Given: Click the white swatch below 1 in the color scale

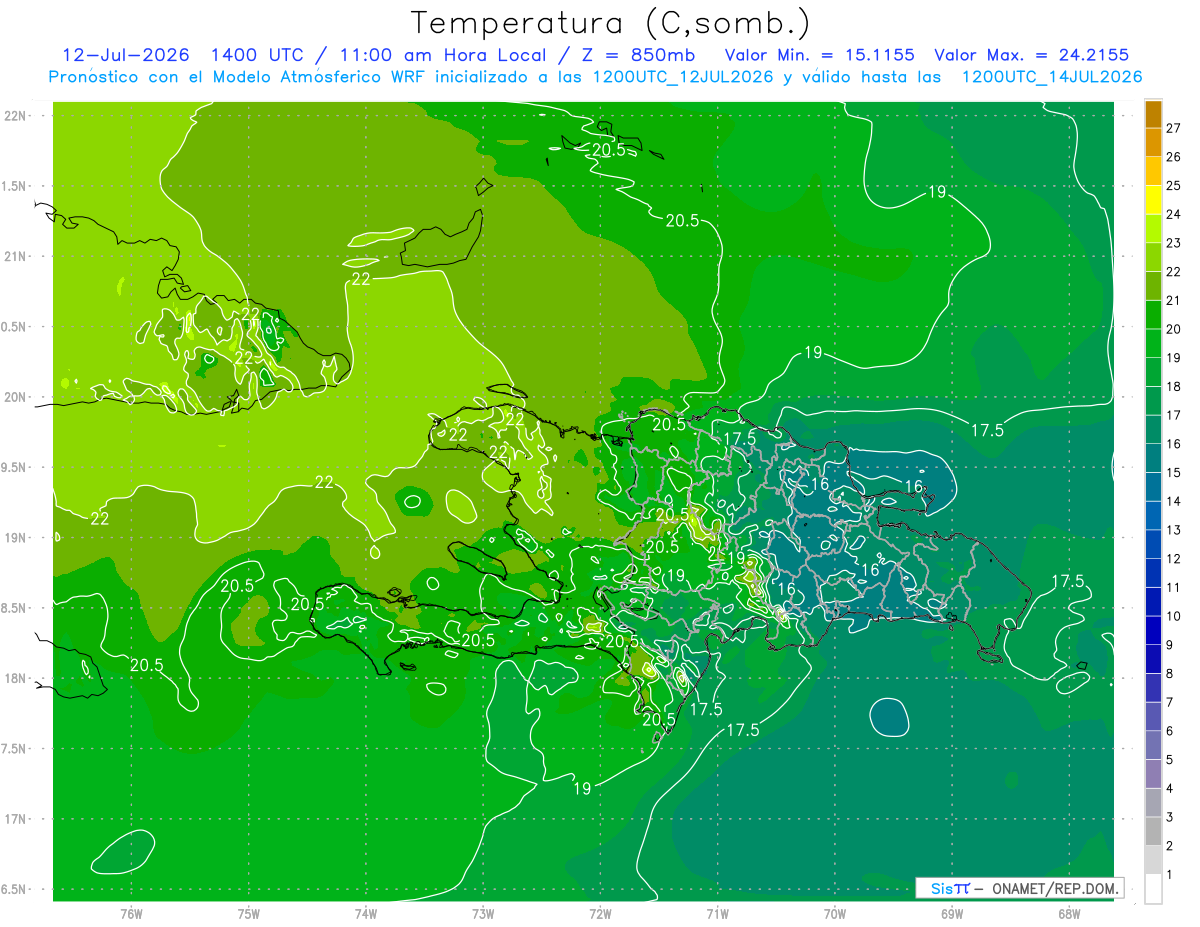Looking at the screenshot, I should (x=1153, y=889).
